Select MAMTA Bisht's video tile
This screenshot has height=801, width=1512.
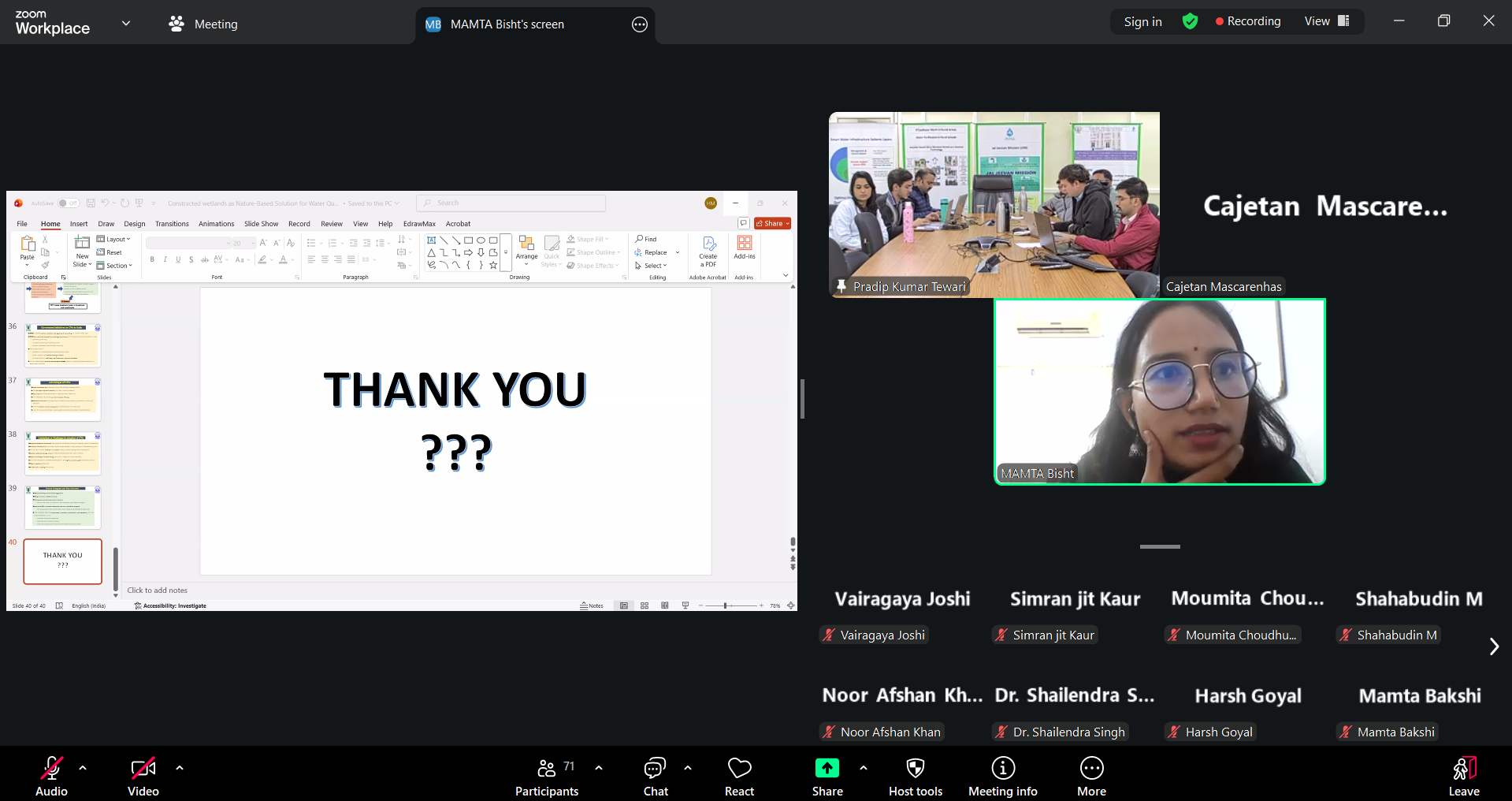[x=1159, y=392]
